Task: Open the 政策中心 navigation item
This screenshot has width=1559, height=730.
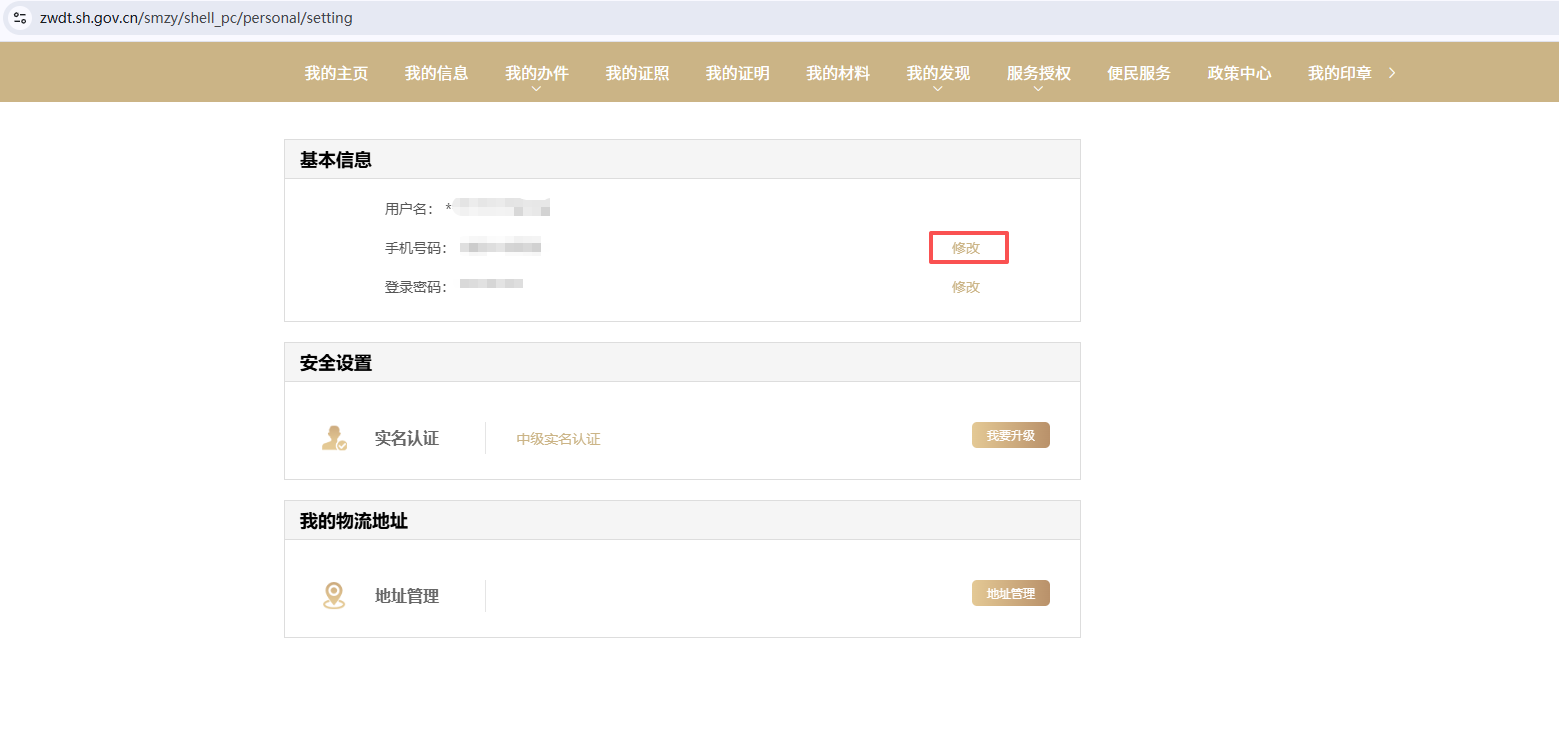Action: [x=1239, y=73]
